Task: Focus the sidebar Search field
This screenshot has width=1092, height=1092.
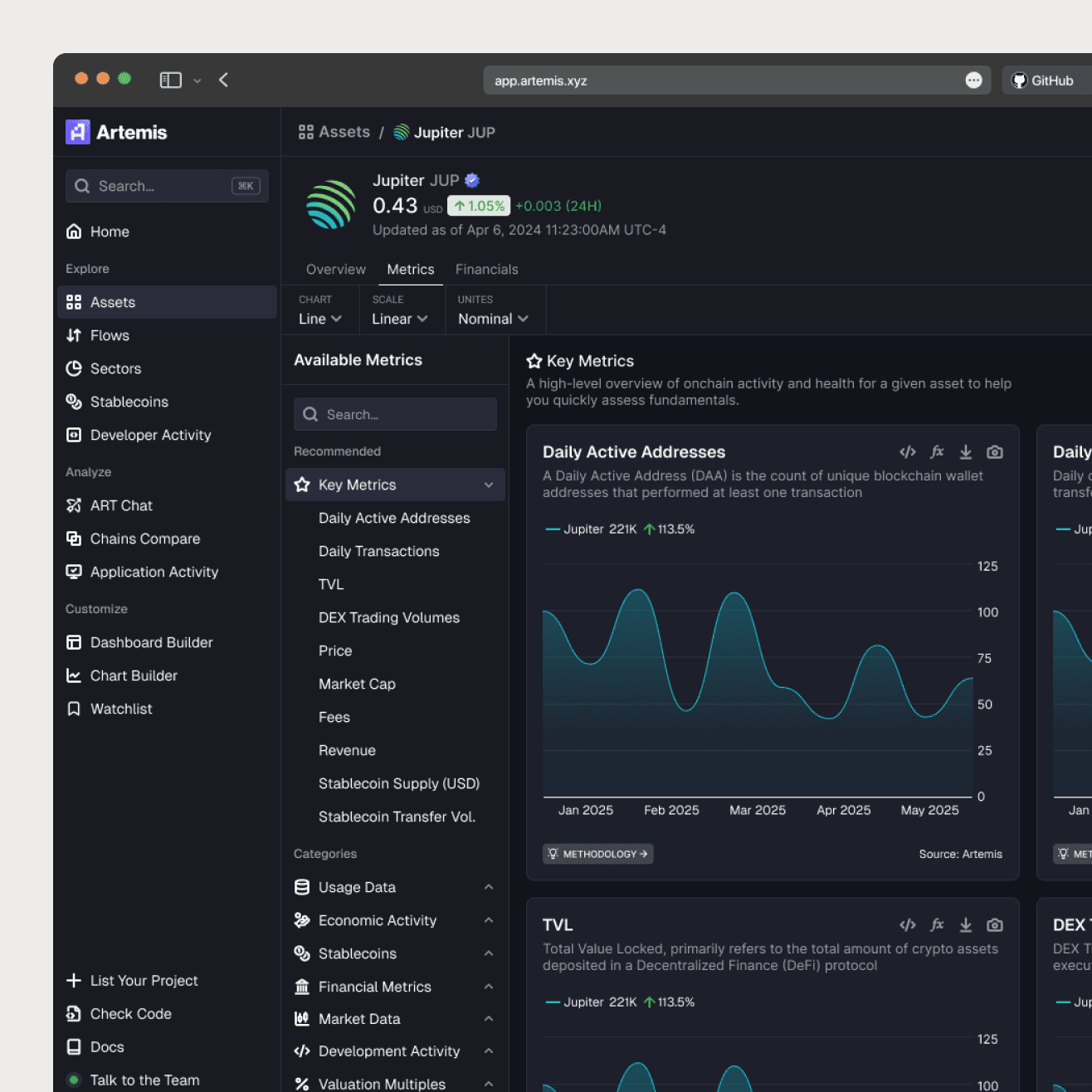Action: coord(167,186)
